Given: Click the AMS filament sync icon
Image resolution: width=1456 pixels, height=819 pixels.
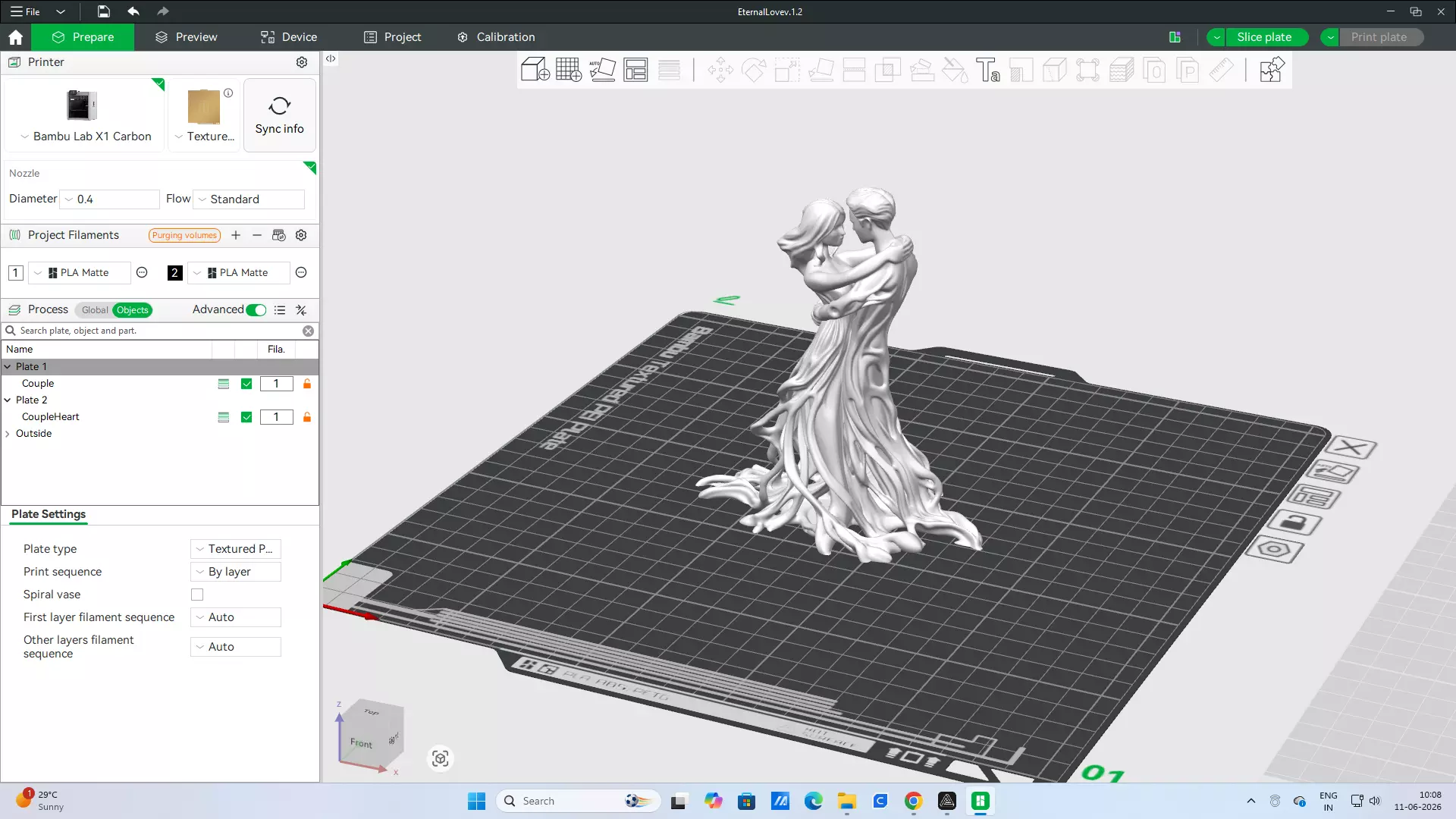Looking at the screenshot, I should point(279,235).
